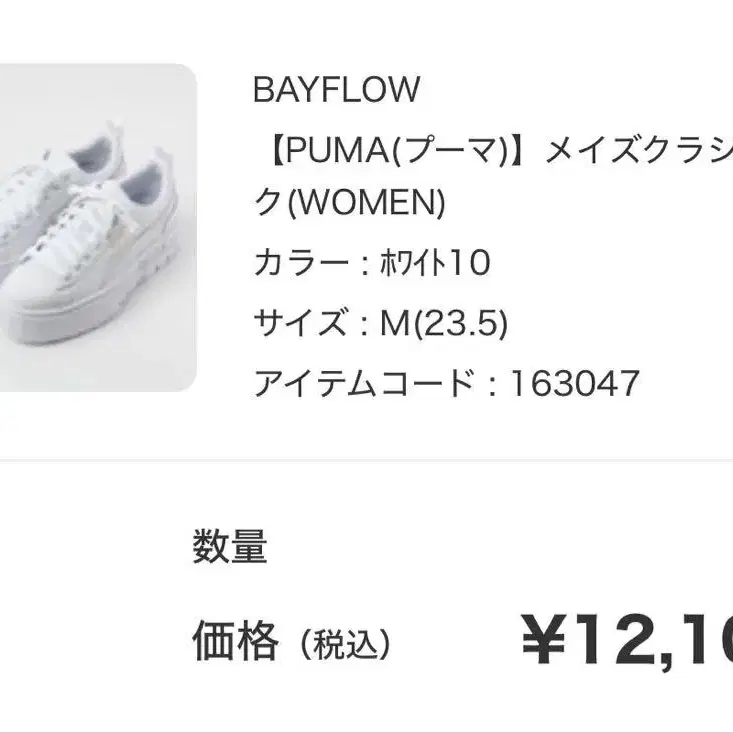Screen dimensions: 733x733
Task: Select the サイズ label
Action: coord(300,323)
